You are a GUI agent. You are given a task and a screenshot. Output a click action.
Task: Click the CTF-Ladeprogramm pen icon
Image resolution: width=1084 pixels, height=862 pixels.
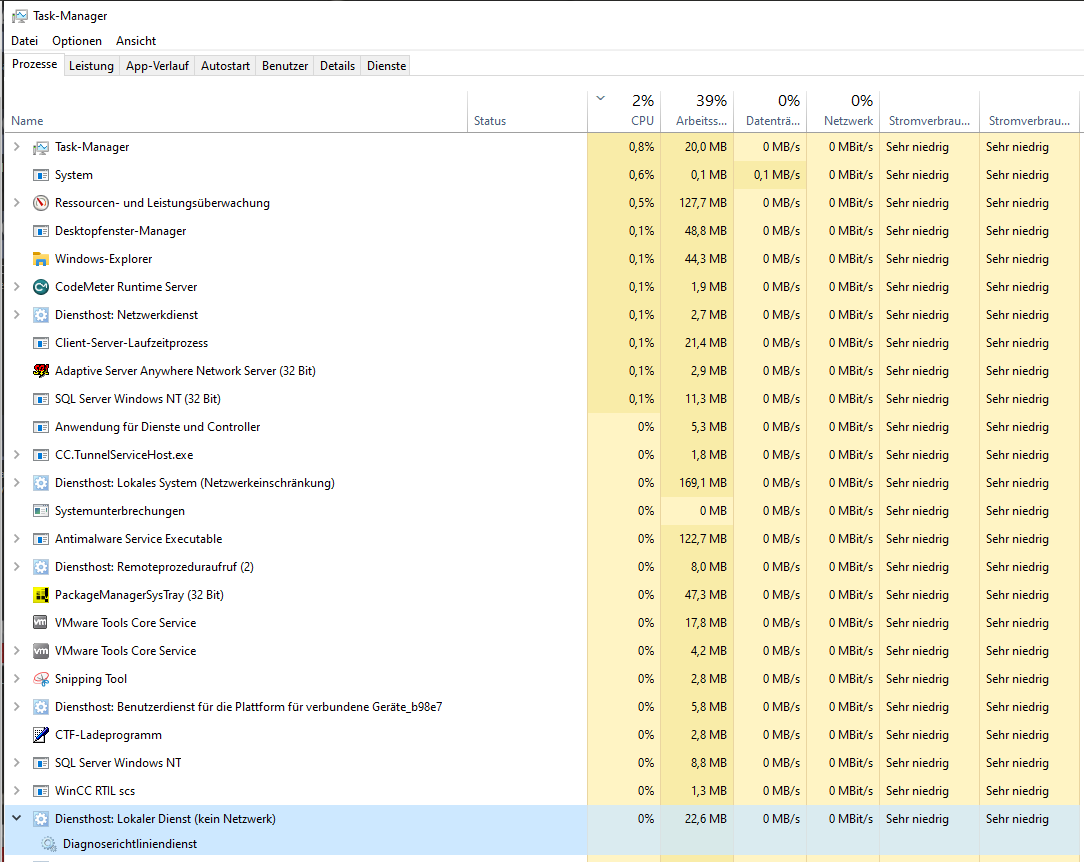[41, 735]
